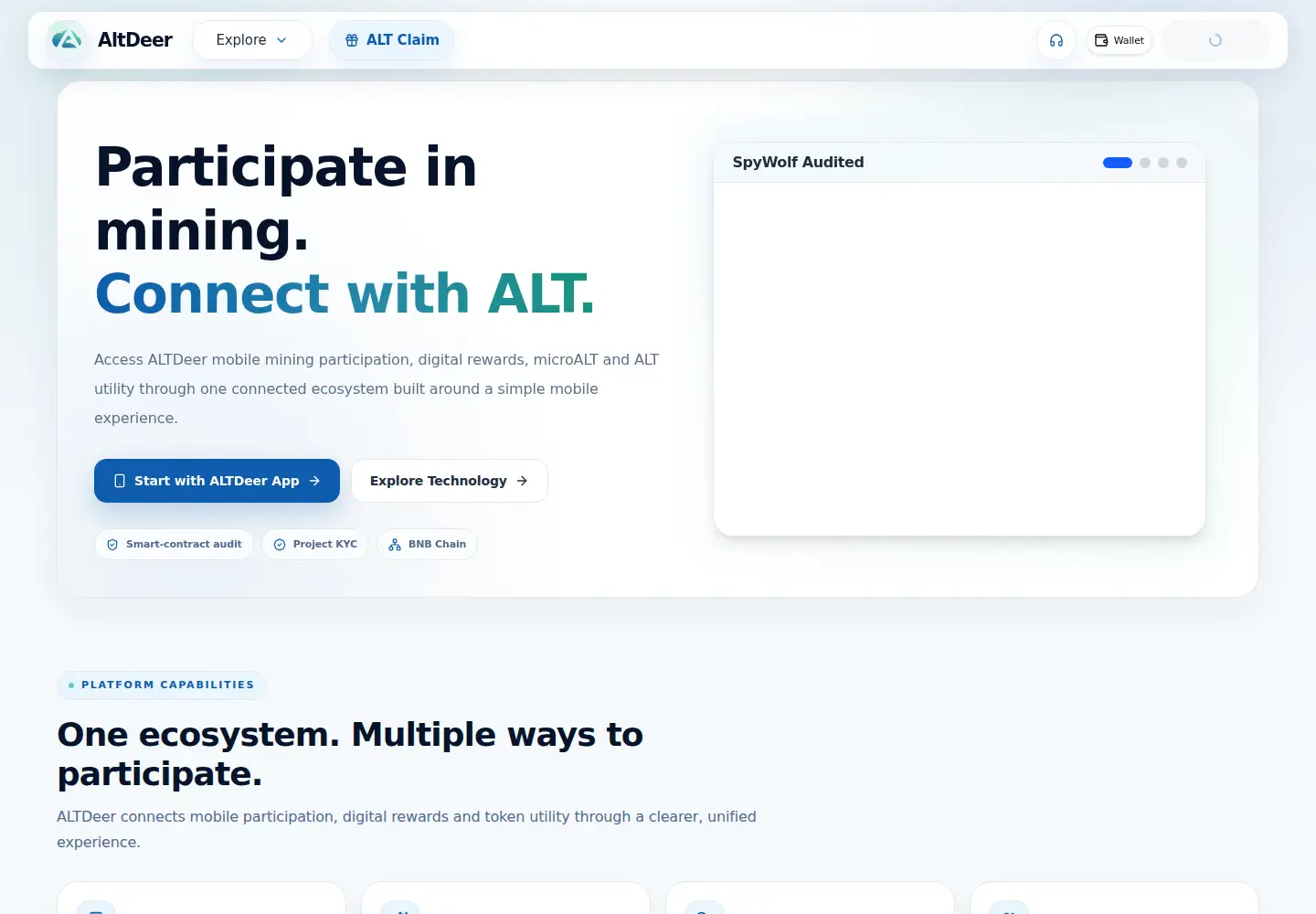
Task: Switch to the fourth carousel dot
Action: [1182, 163]
